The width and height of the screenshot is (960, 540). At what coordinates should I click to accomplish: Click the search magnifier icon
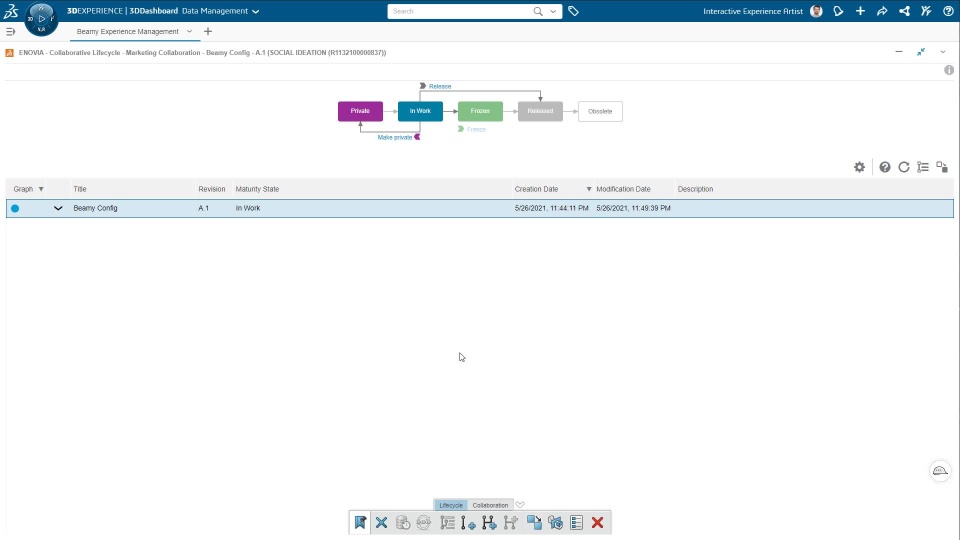click(538, 11)
